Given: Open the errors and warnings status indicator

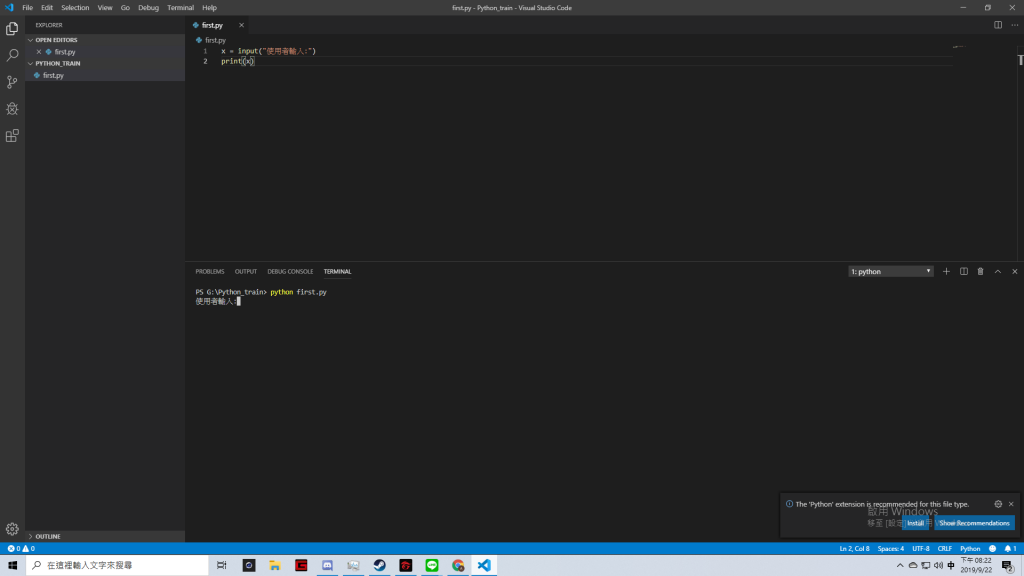Looking at the screenshot, I should pos(21,549).
